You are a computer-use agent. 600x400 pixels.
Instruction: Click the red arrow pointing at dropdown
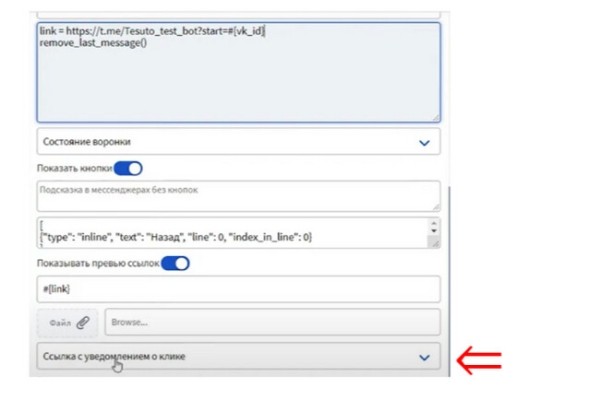(478, 357)
